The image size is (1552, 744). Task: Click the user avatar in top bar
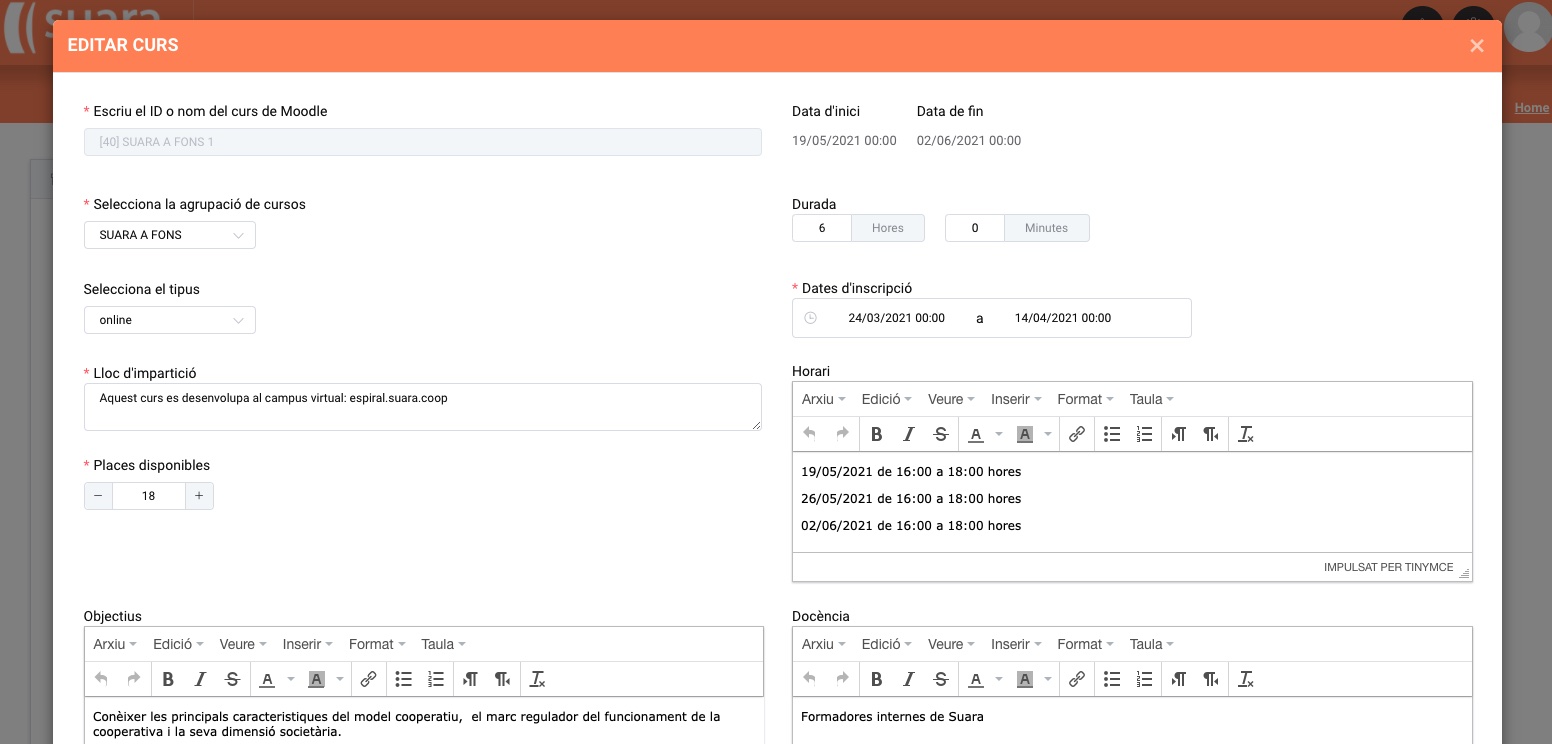pyautogui.click(x=1527, y=27)
